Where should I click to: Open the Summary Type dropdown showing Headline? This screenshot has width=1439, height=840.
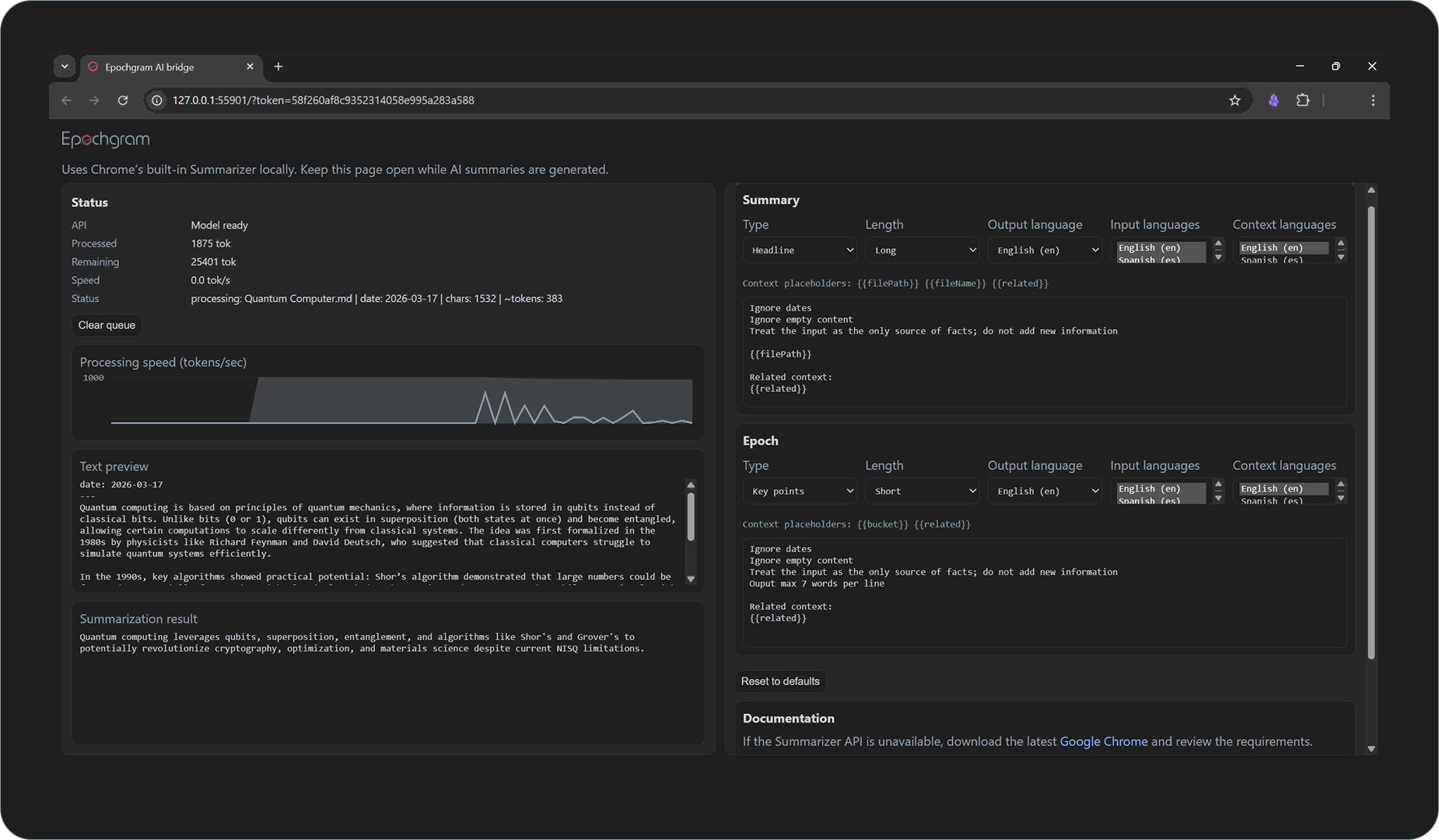(800, 250)
